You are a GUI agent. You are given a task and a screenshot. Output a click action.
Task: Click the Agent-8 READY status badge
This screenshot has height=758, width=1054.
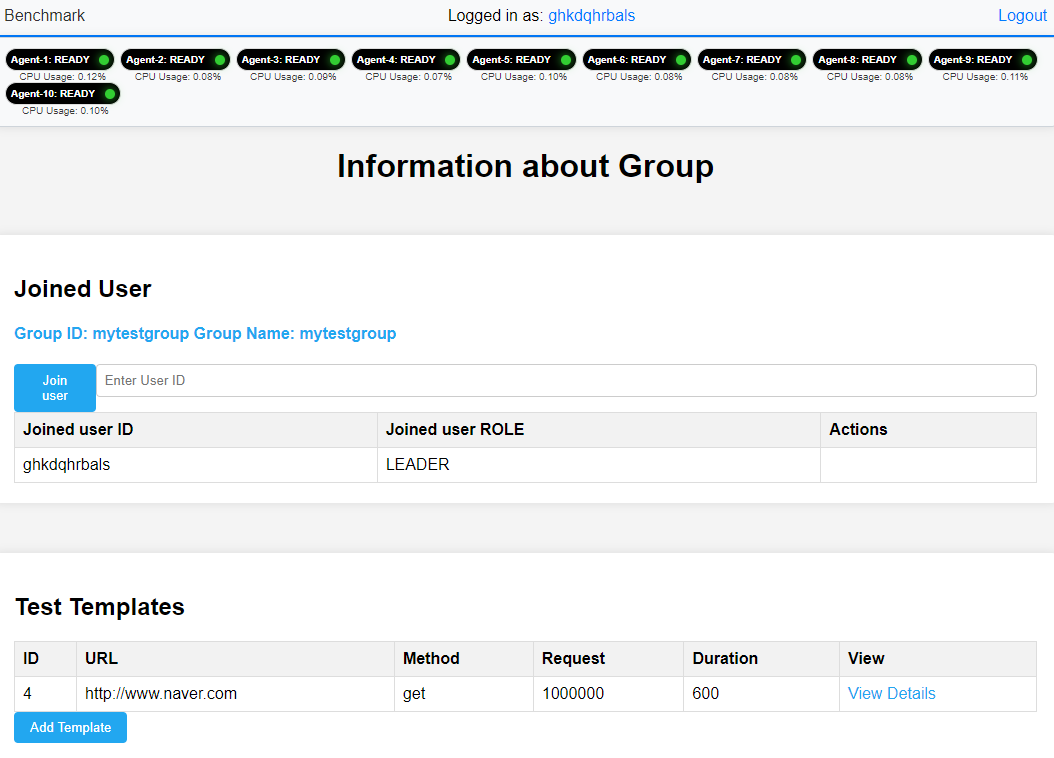pyautogui.click(x=868, y=60)
